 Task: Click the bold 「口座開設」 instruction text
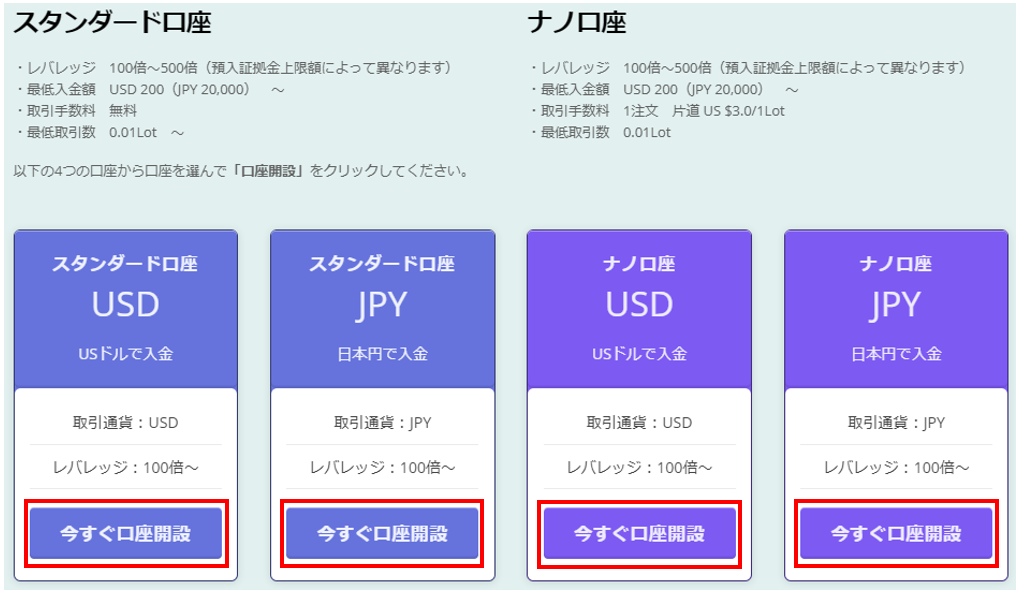pos(268,171)
